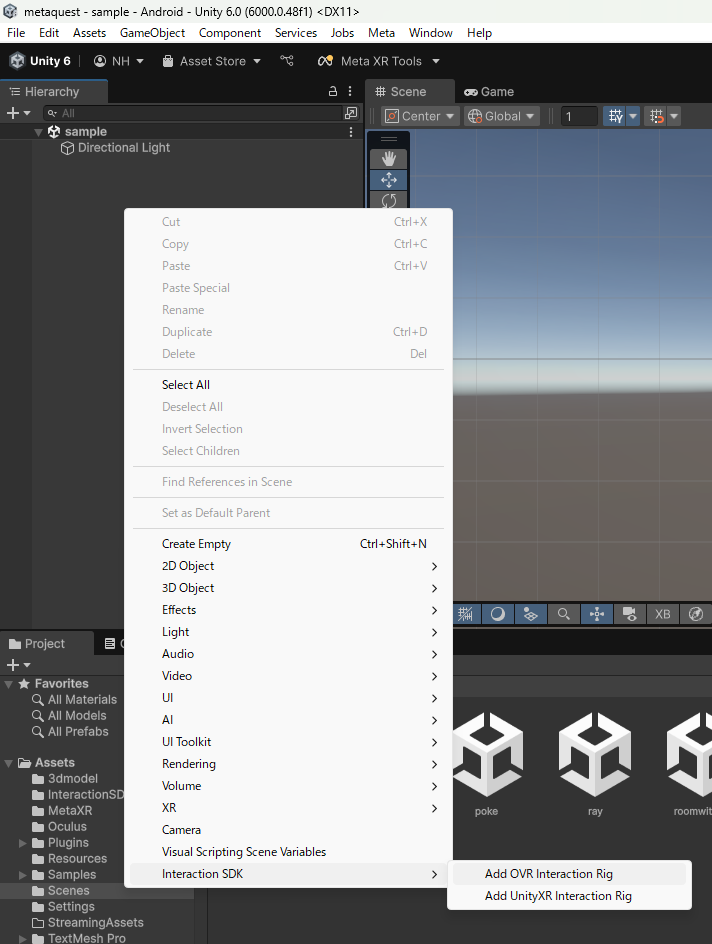Expand the Plugins folder
The width and height of the screenshot is (712, 944).
point(23,843)
